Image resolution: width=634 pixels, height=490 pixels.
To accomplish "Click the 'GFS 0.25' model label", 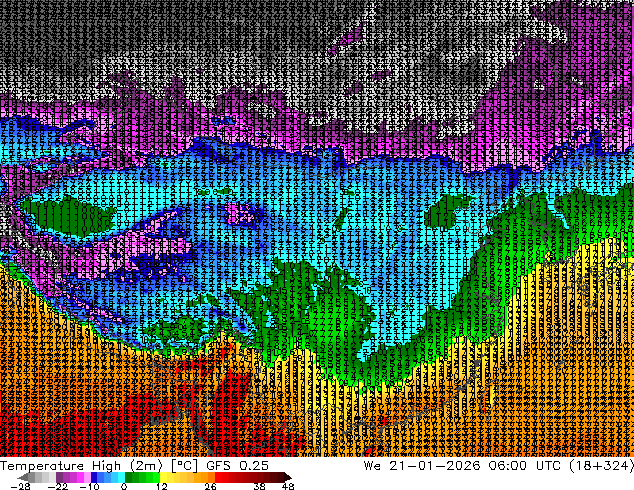I will click(237, 466).
